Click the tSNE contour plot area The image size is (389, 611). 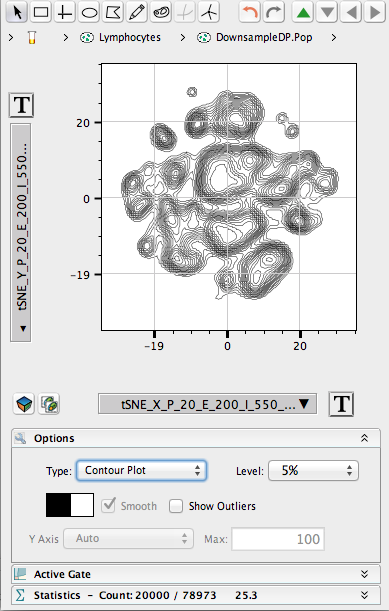click(229, 197)
